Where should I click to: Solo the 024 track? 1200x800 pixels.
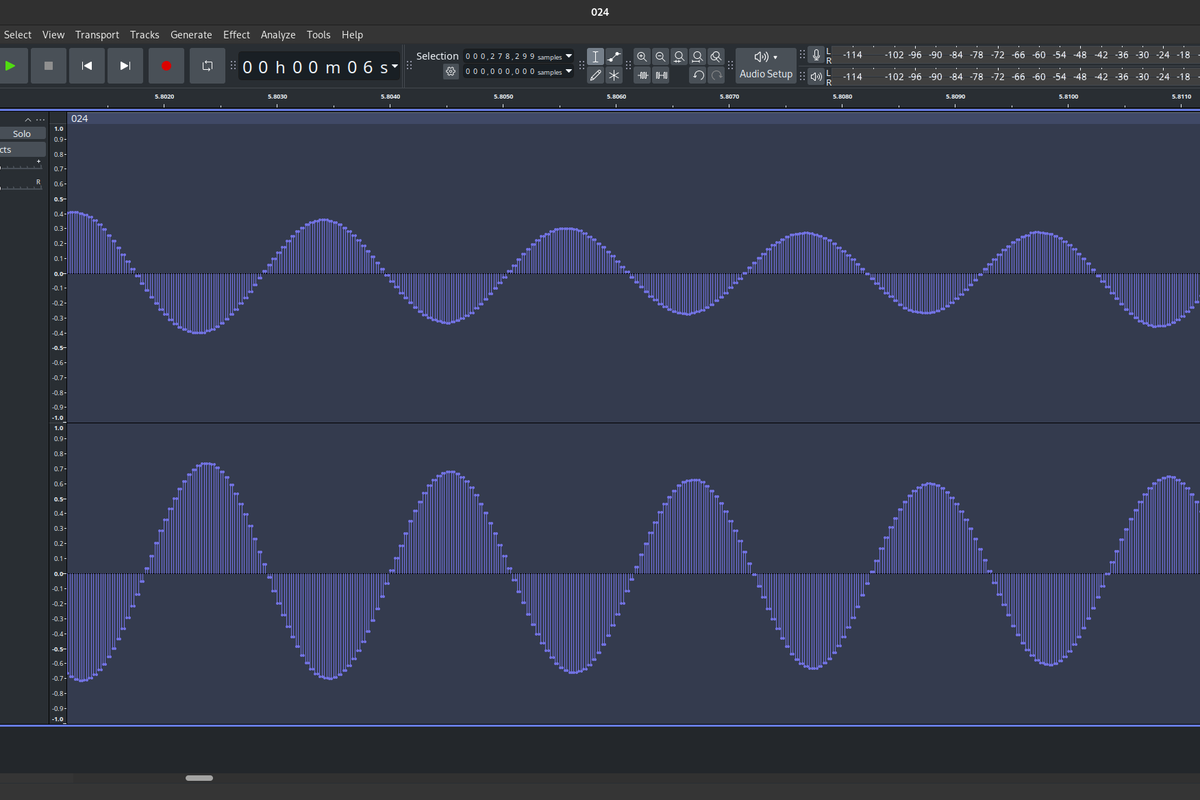(x=20, y=133)
